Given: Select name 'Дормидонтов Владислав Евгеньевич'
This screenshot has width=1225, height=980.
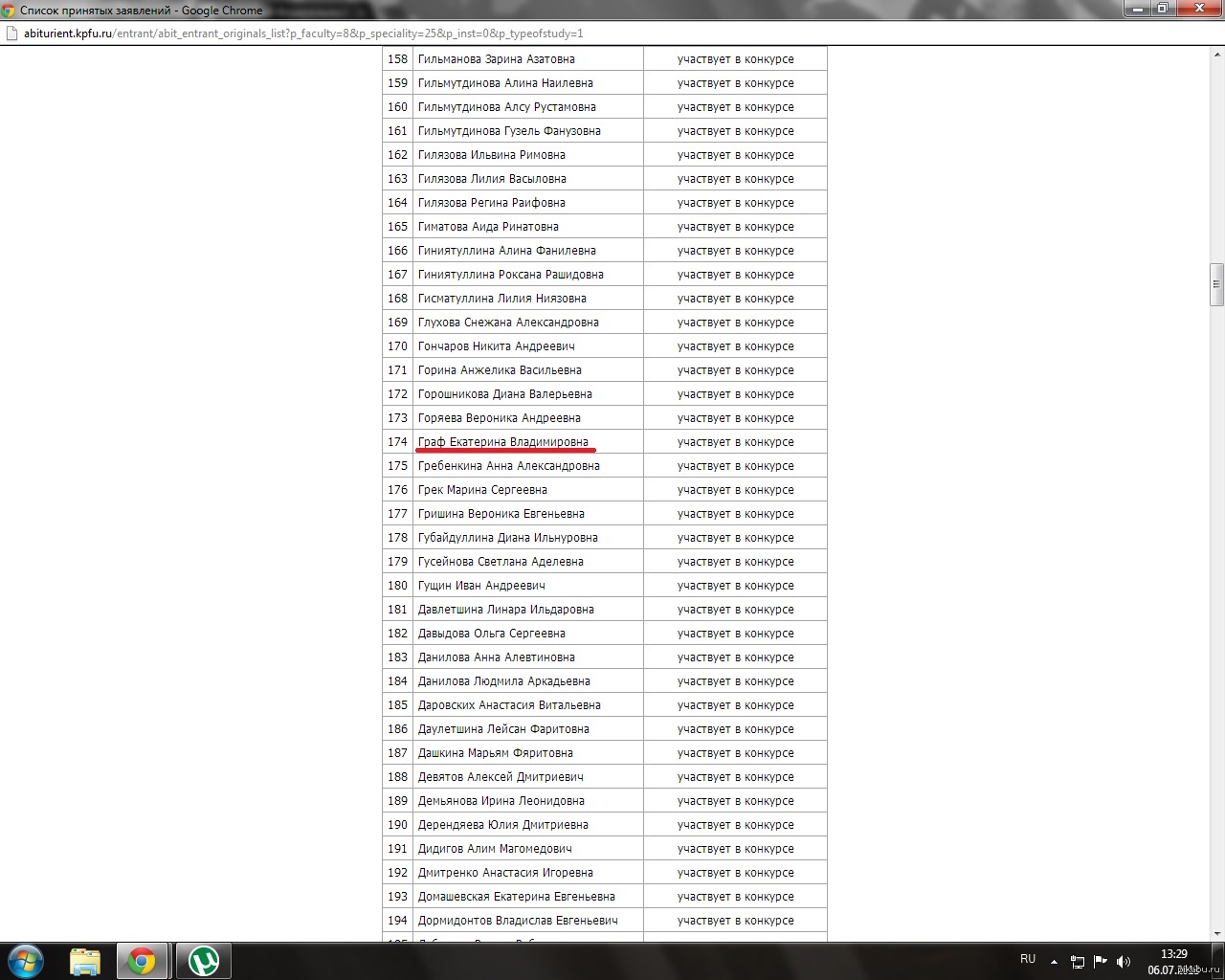Looking at the screenshot, I should coord(518,921).
